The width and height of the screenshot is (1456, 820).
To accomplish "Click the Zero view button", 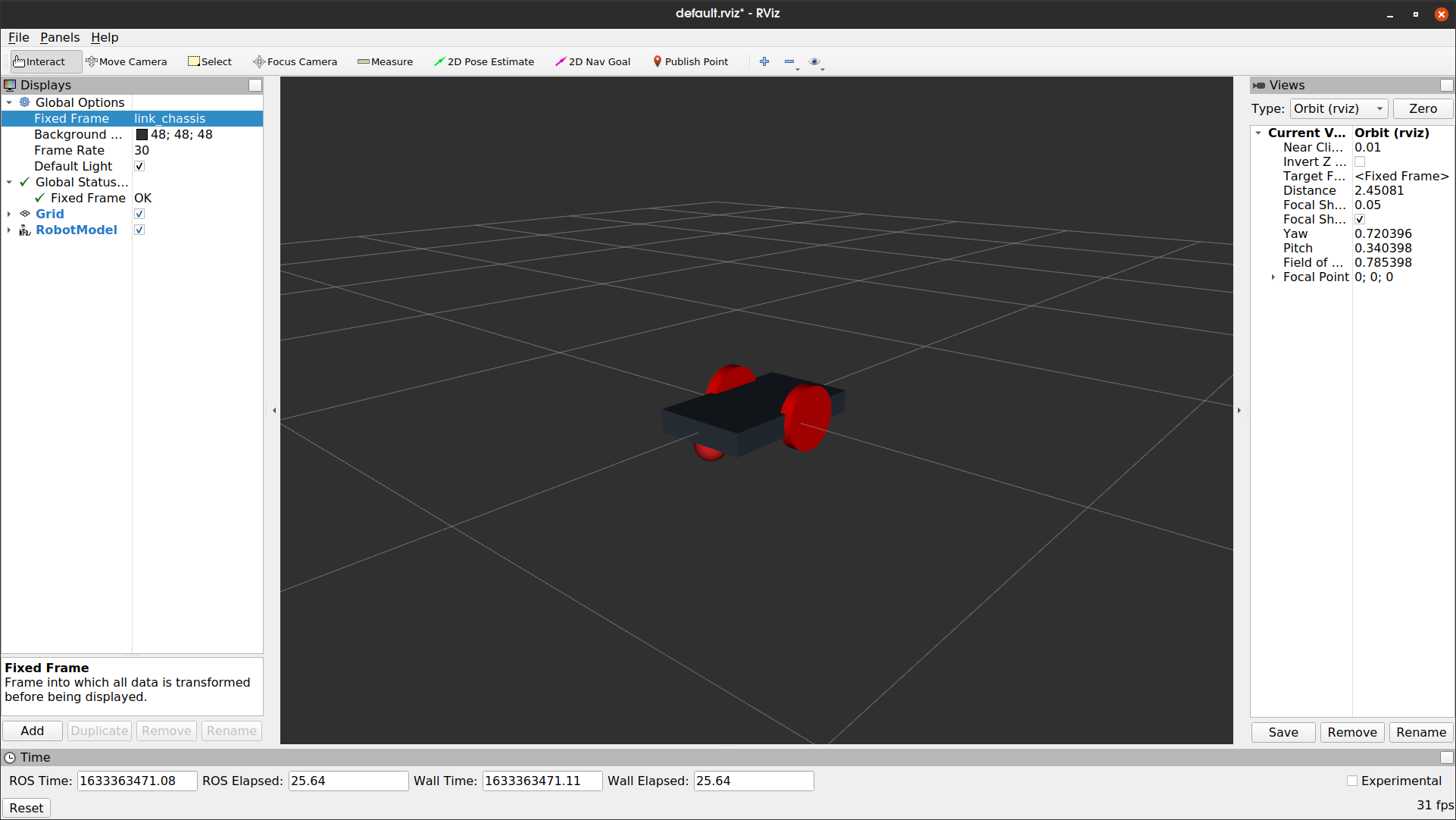I will pos(1423,108).
